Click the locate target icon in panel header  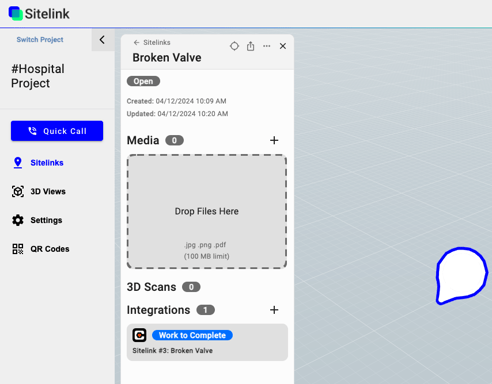pos(234,46)
